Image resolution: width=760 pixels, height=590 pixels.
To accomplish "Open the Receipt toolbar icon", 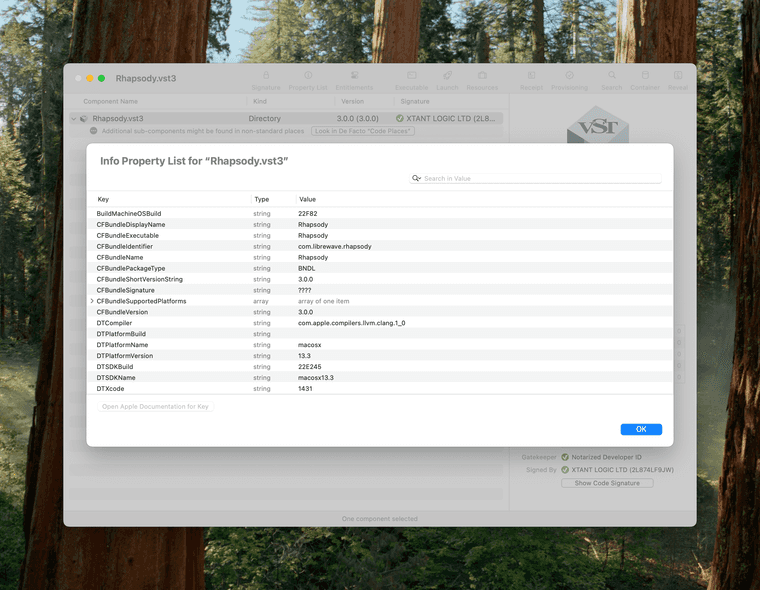I will coord(531,80).
